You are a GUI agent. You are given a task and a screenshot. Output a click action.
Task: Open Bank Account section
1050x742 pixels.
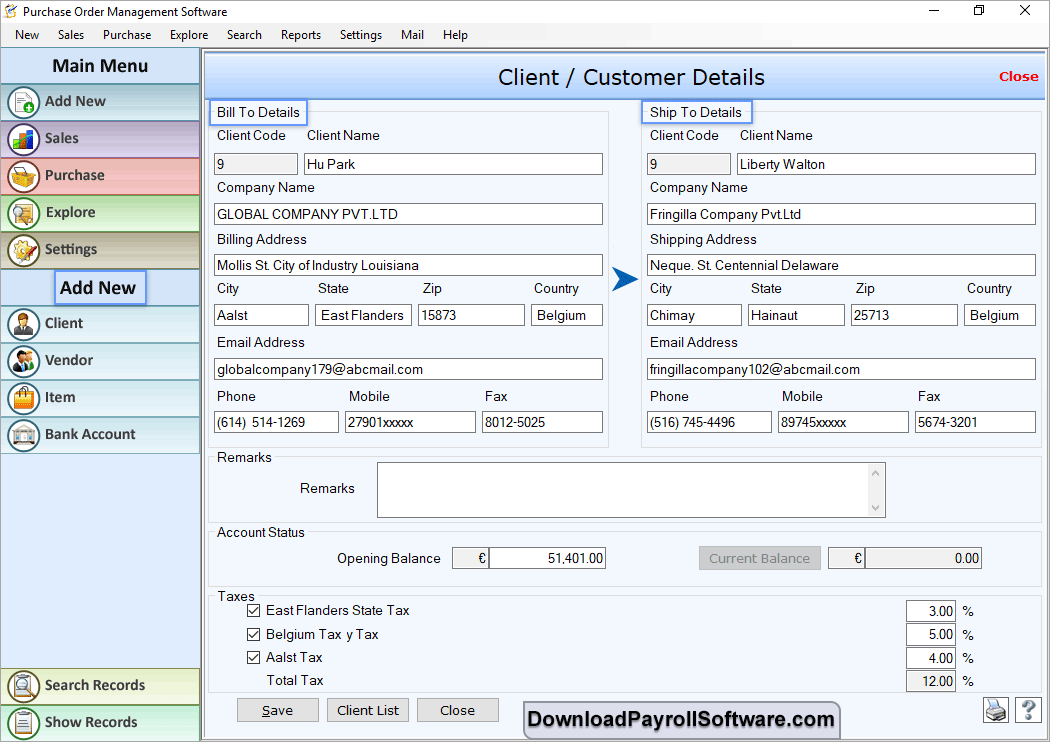click(x=24, y=434)
